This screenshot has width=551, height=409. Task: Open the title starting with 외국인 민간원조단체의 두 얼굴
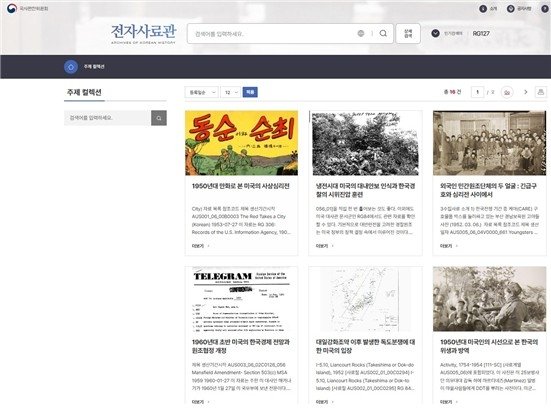pyautogui.click(x=488, y=190)
